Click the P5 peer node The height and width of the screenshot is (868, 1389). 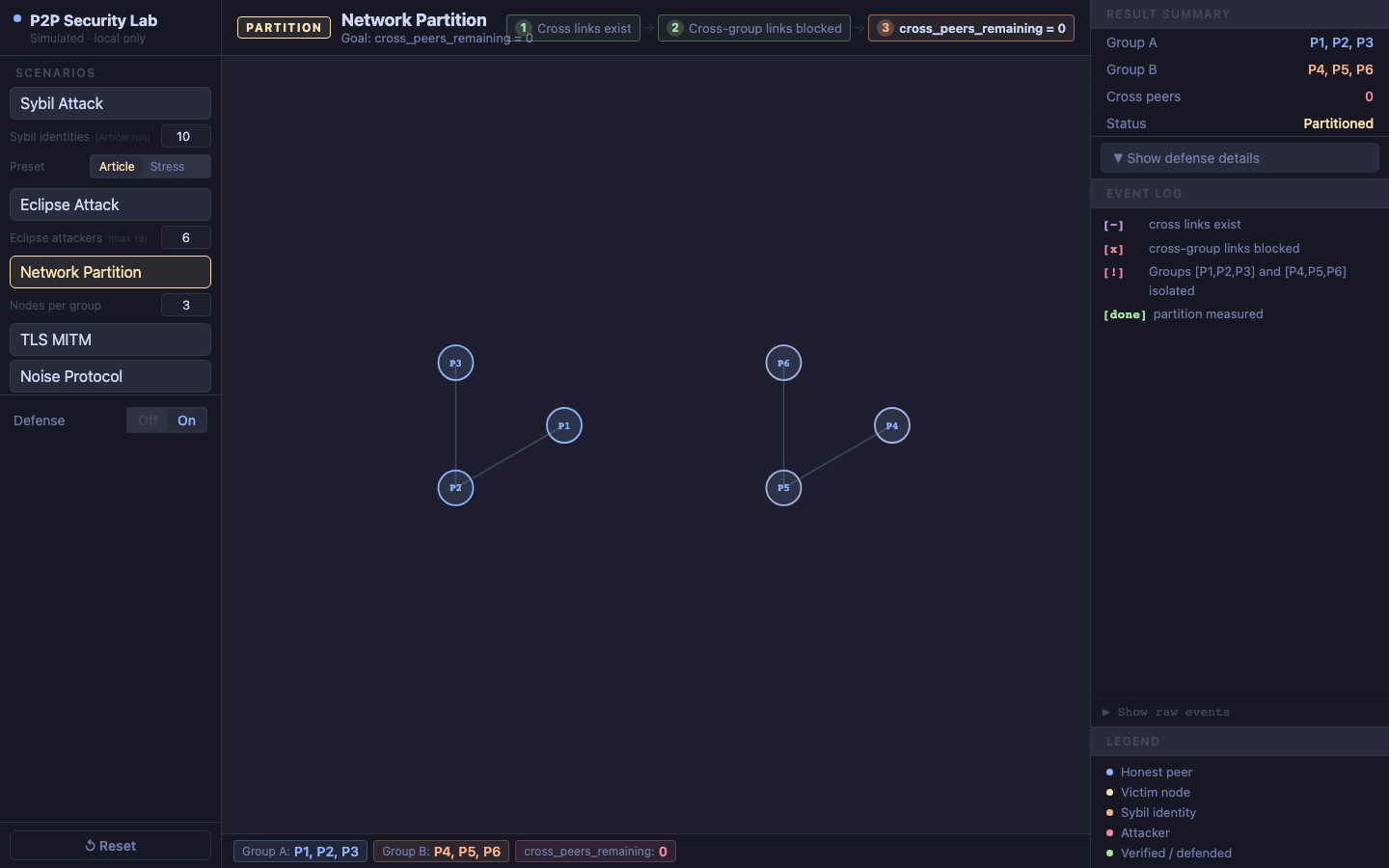click(783, 488)
